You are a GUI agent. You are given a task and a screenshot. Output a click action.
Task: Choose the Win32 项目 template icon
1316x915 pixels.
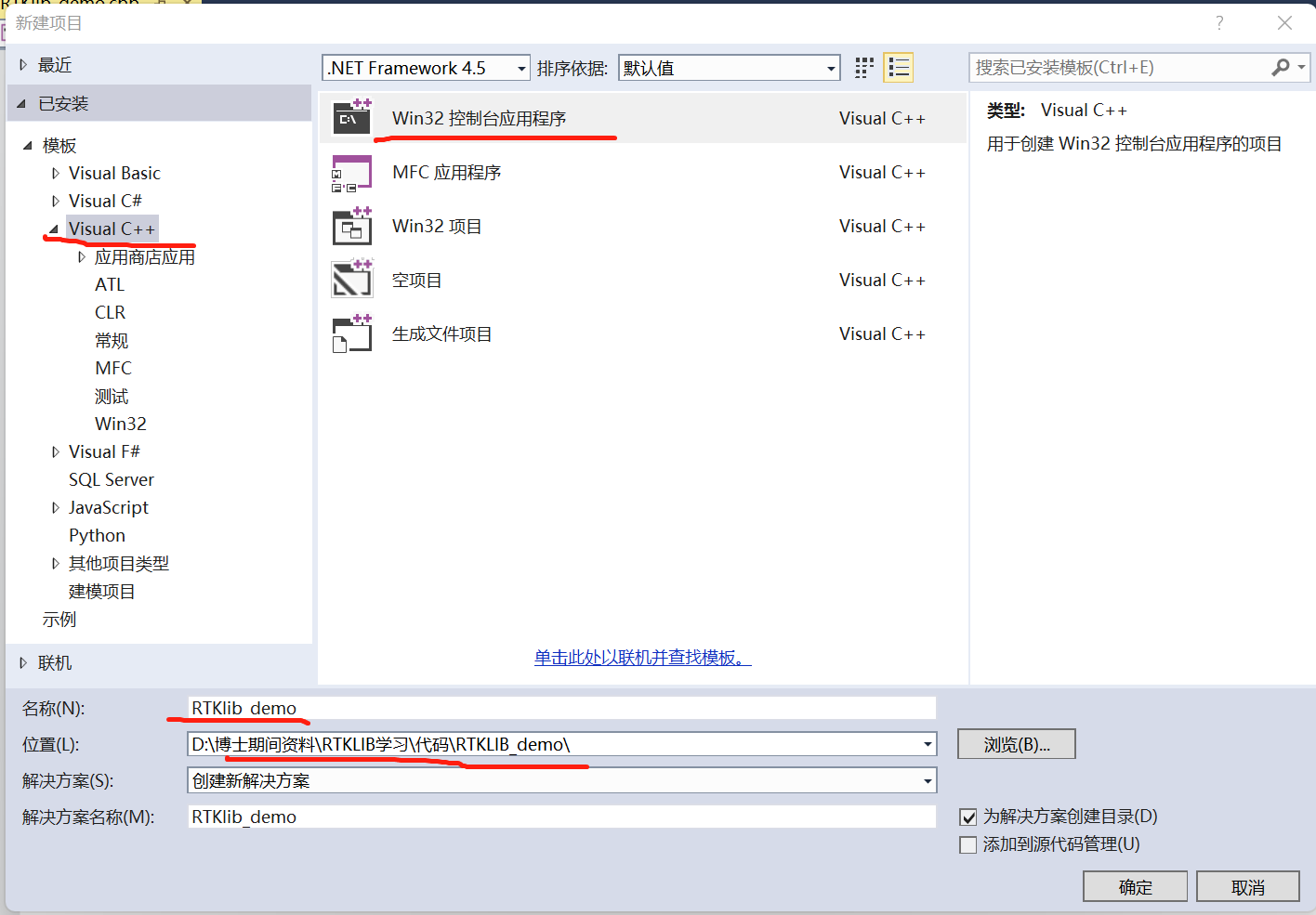[353, 226]
